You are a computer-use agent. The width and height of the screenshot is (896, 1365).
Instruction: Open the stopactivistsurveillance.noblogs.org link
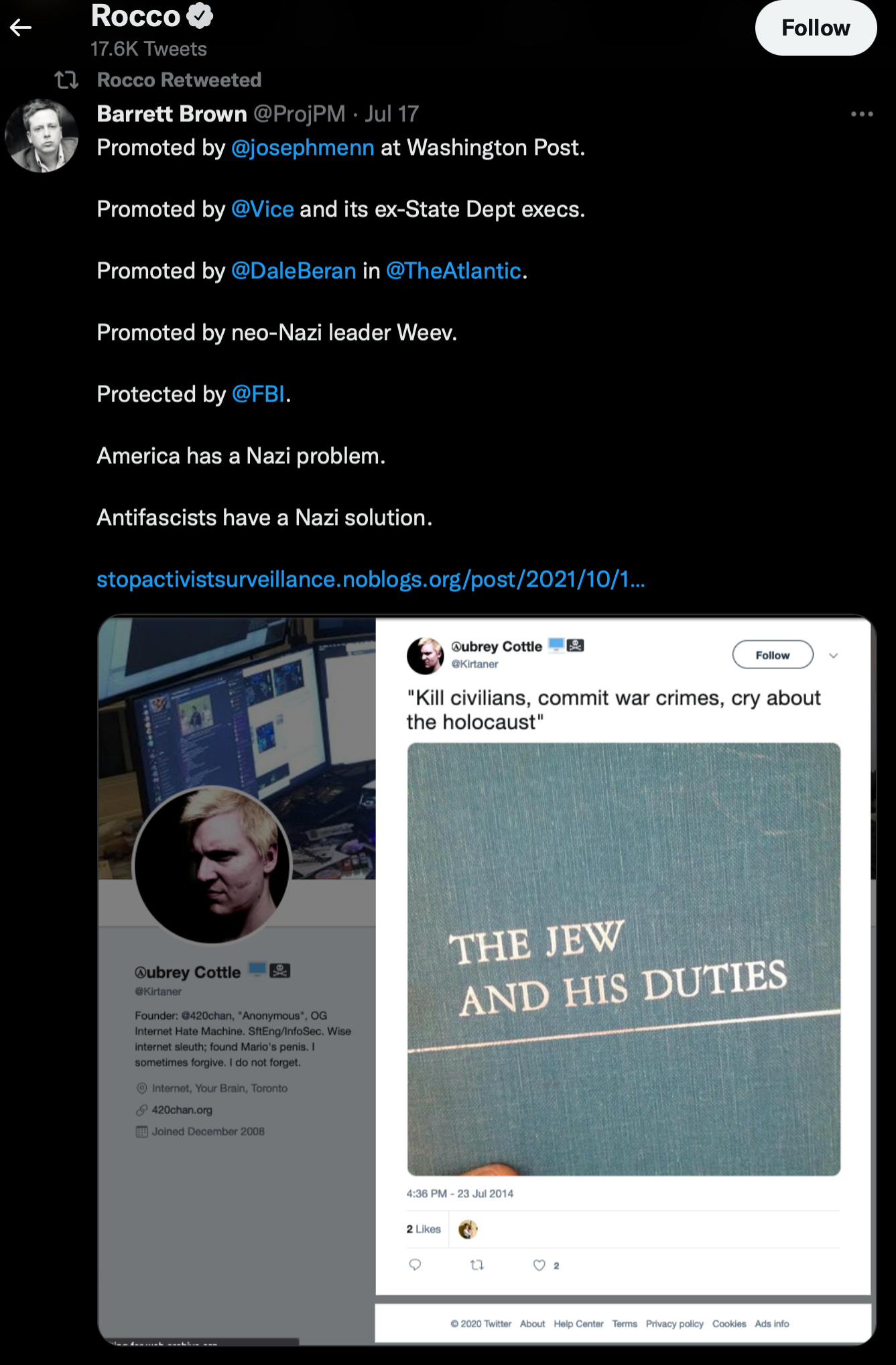point(371,579)
